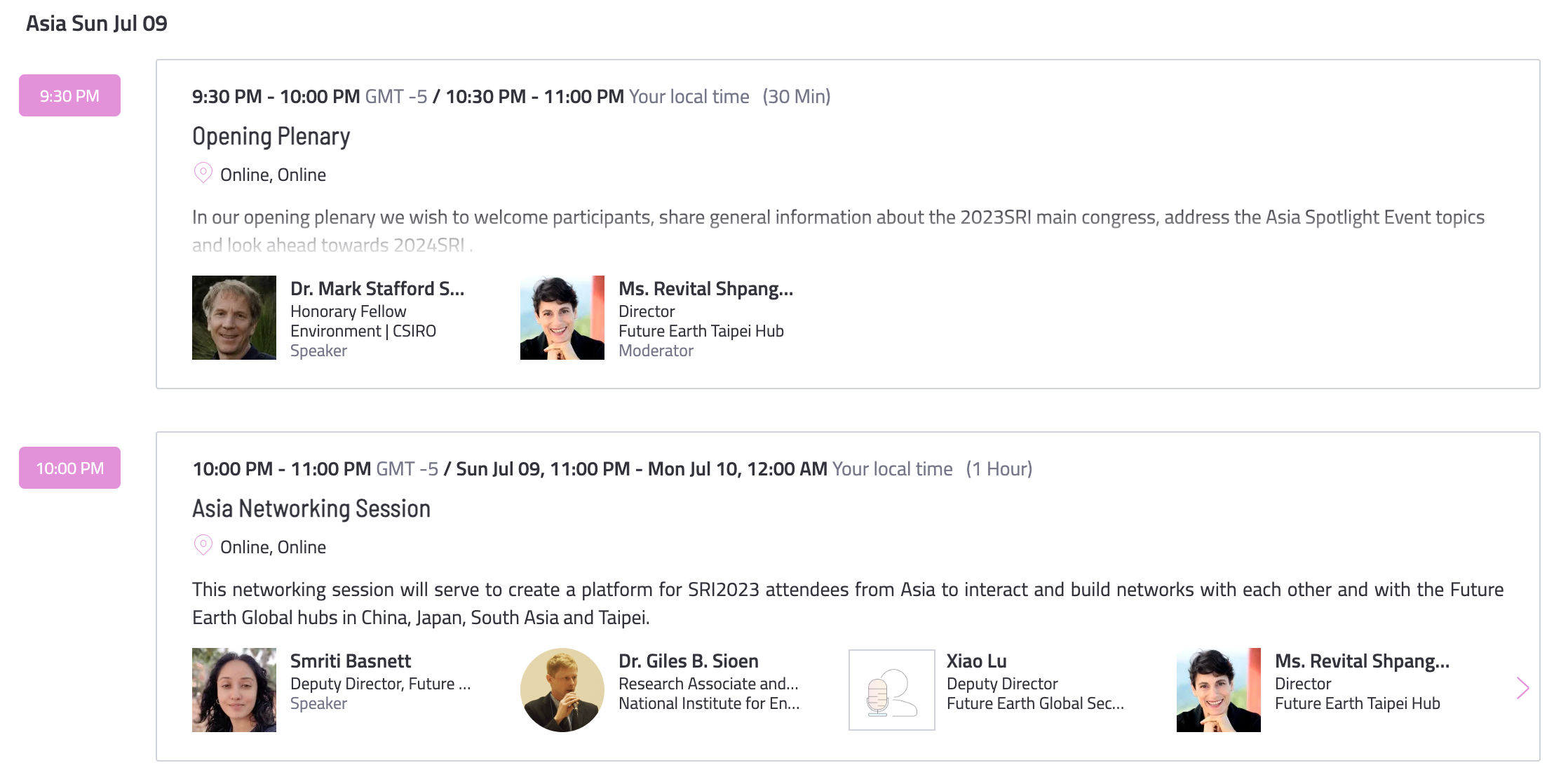Click Revital Shpang's photo in Opening Plenary

coord(562,318)
